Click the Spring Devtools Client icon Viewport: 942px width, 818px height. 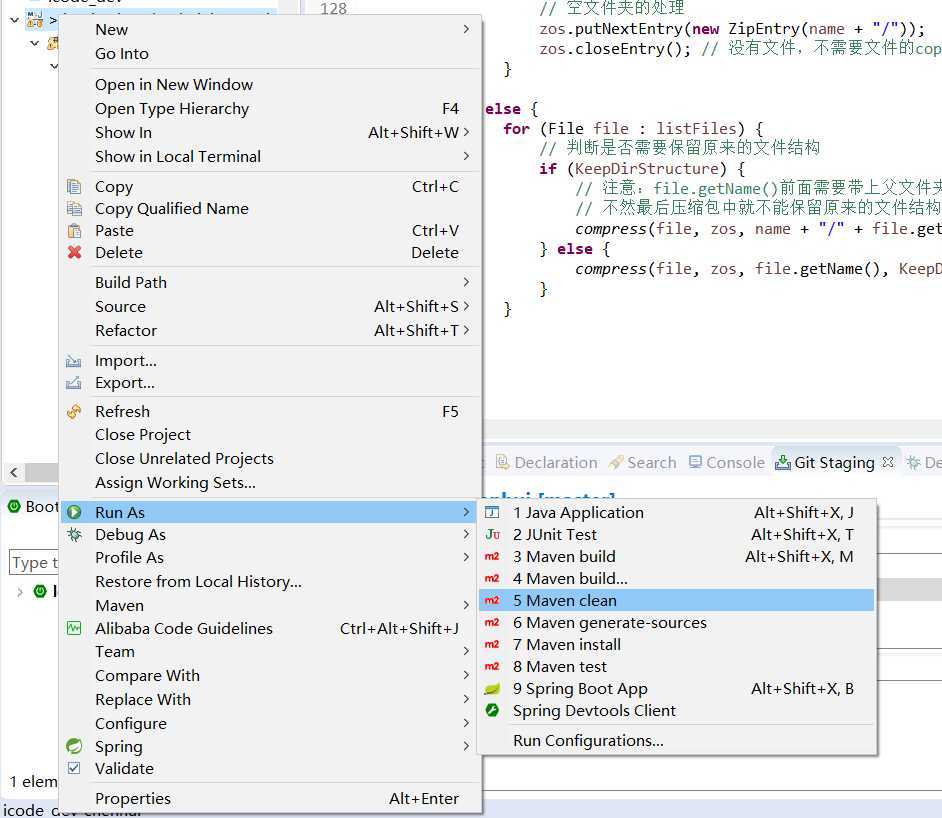click(492, 710)
